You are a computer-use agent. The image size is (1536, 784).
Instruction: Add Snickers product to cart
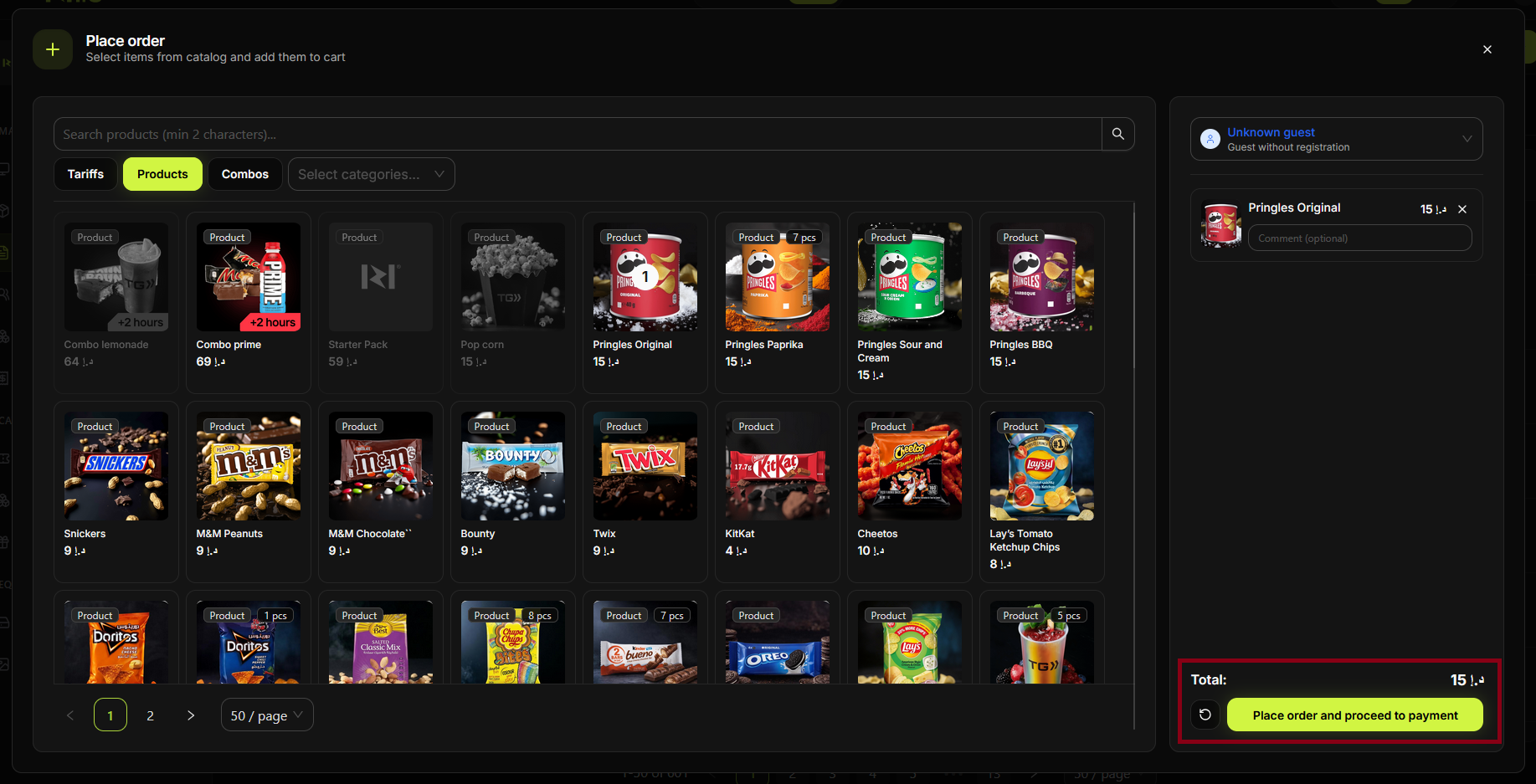point(116,481)
